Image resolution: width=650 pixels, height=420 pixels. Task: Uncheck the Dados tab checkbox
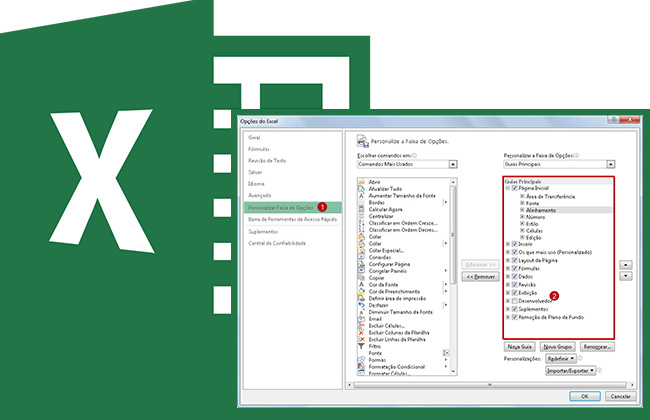coord(514,277)
